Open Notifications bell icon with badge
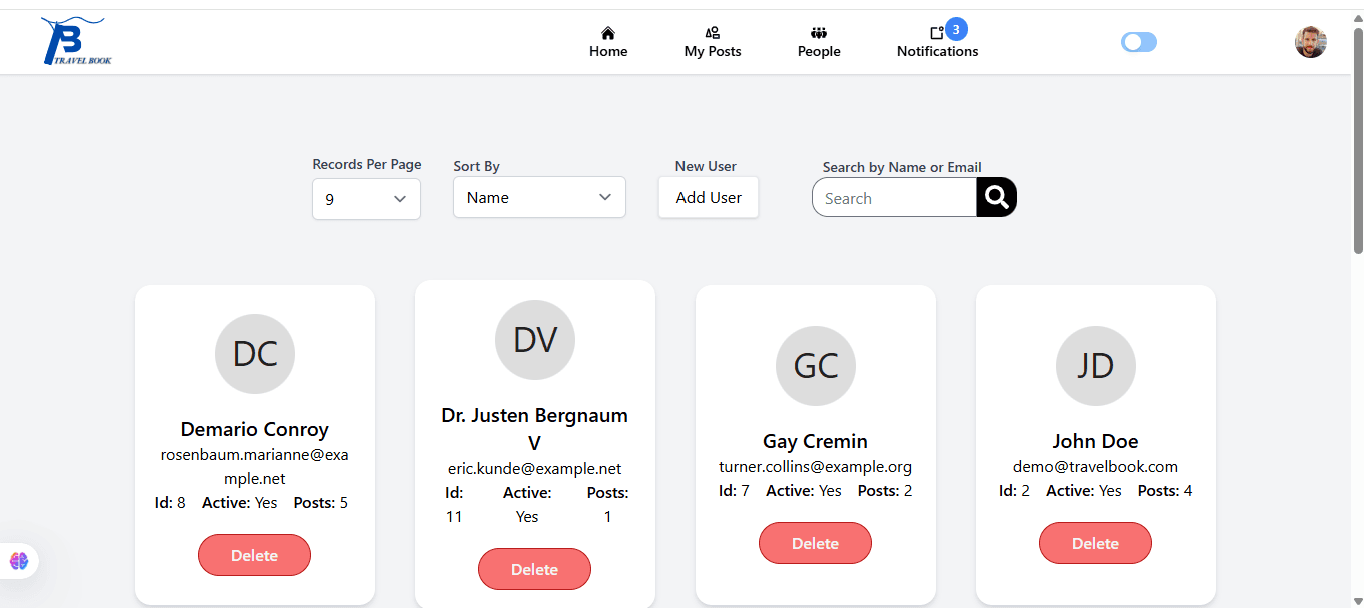Image resolution: width=1364 pixels, height=608 pixels. [x=937, y=33]
